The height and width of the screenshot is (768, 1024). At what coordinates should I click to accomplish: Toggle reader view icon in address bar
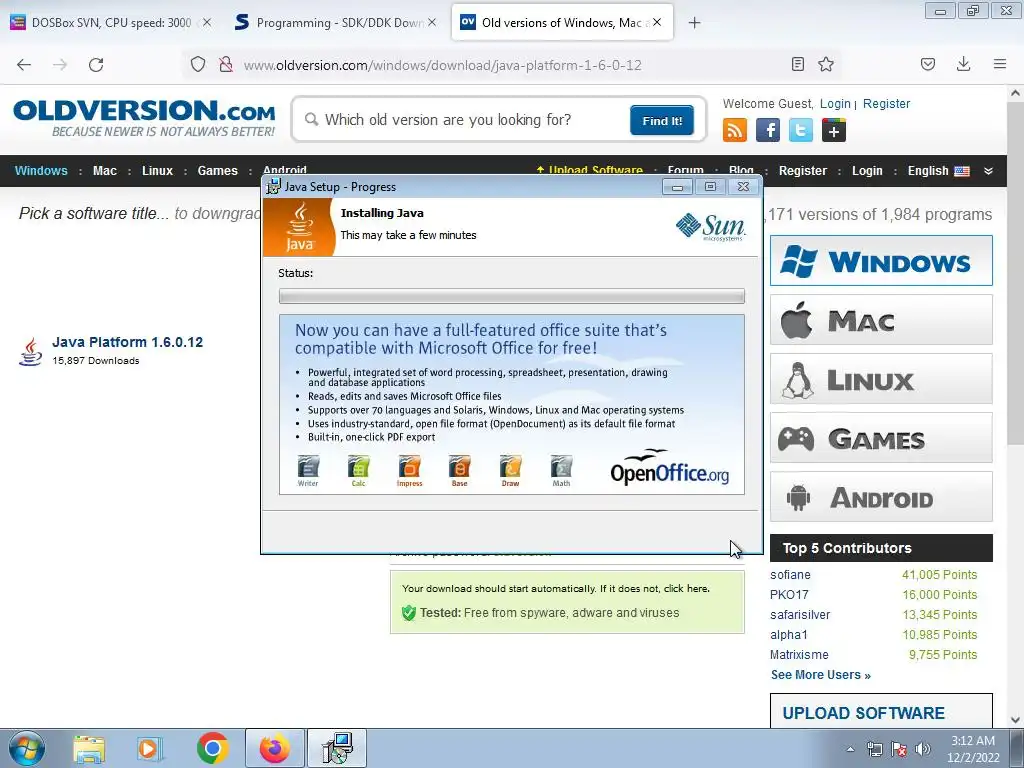(x=797, y=64)
